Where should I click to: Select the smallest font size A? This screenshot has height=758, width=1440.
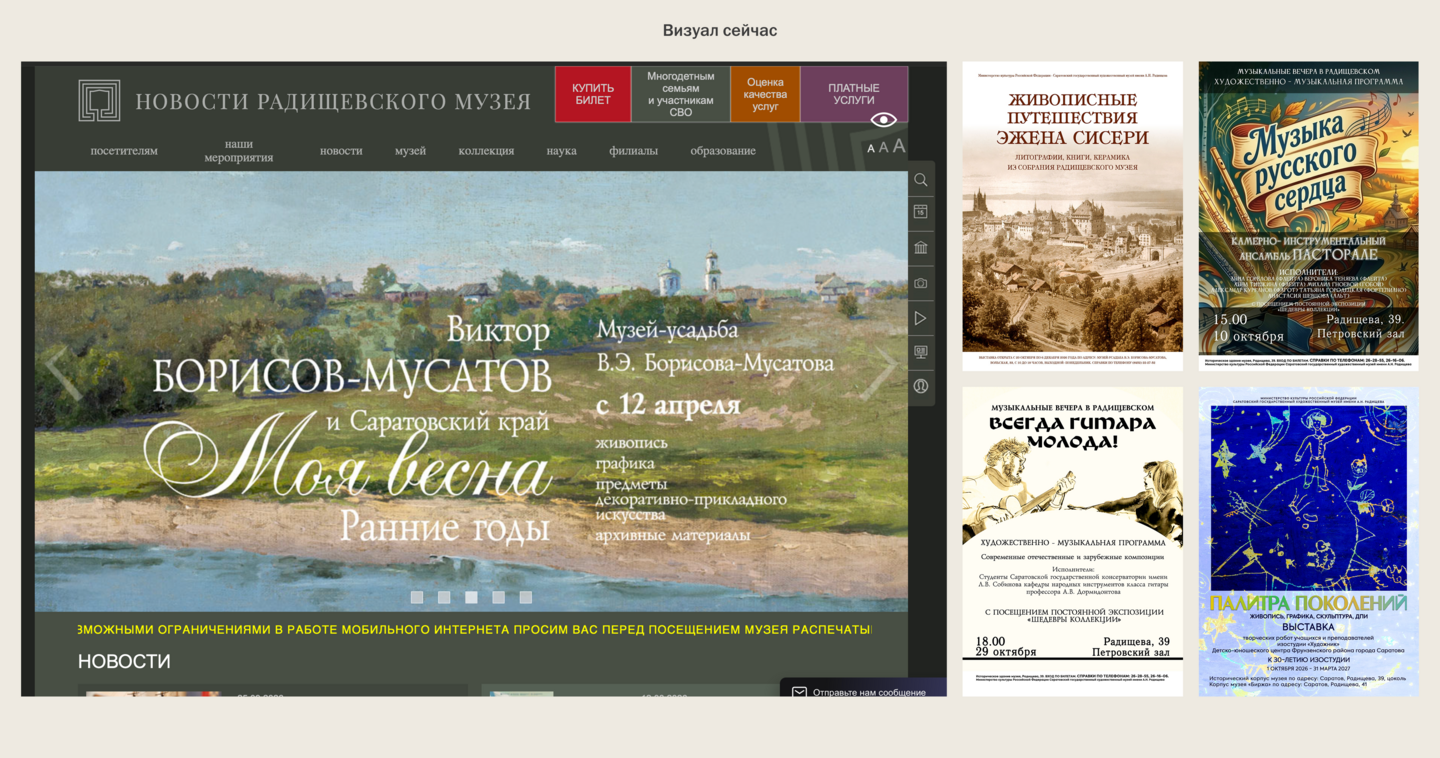tap(871, 149)
